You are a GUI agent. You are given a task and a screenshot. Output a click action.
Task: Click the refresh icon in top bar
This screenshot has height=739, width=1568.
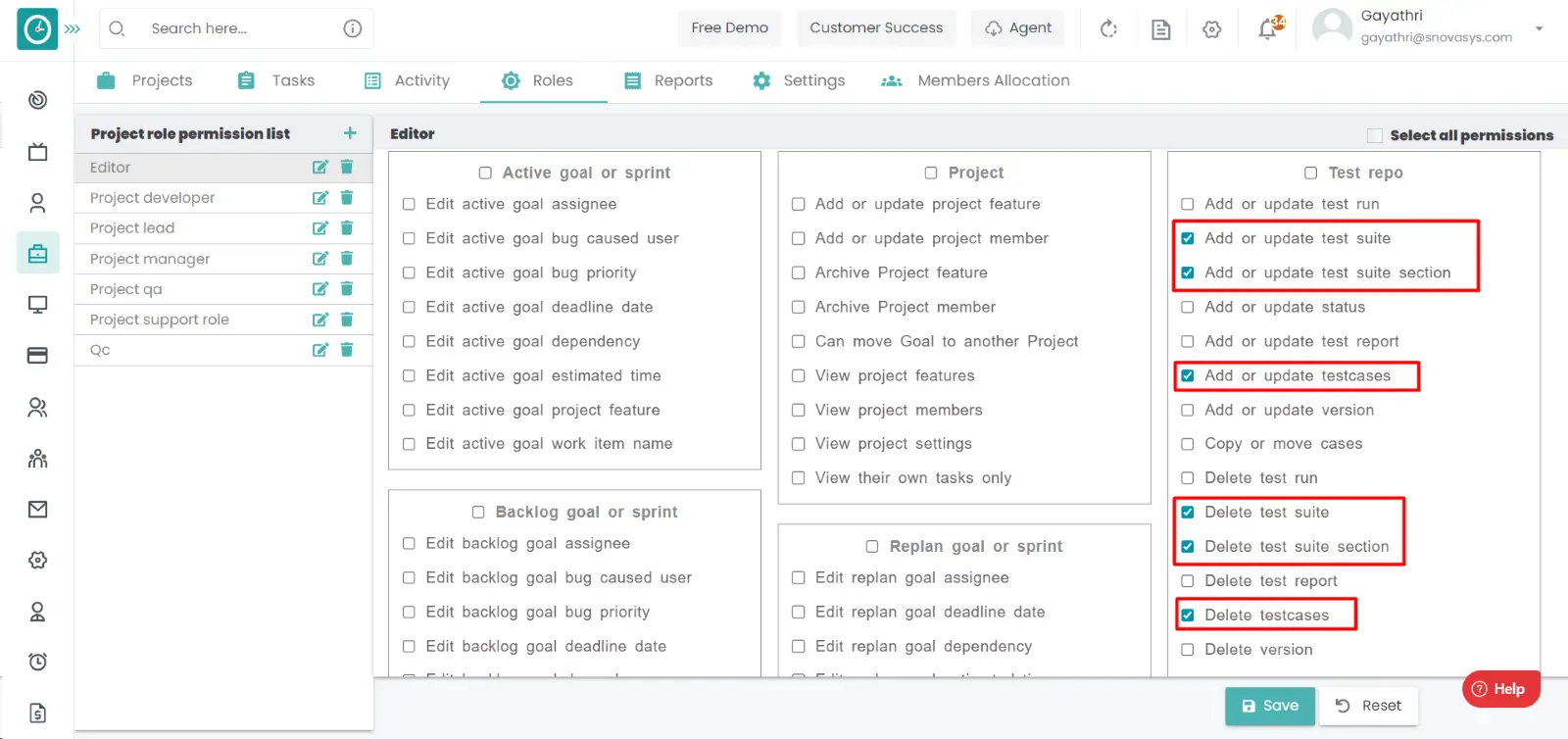pyautogui.click(x=1108, y=29)
